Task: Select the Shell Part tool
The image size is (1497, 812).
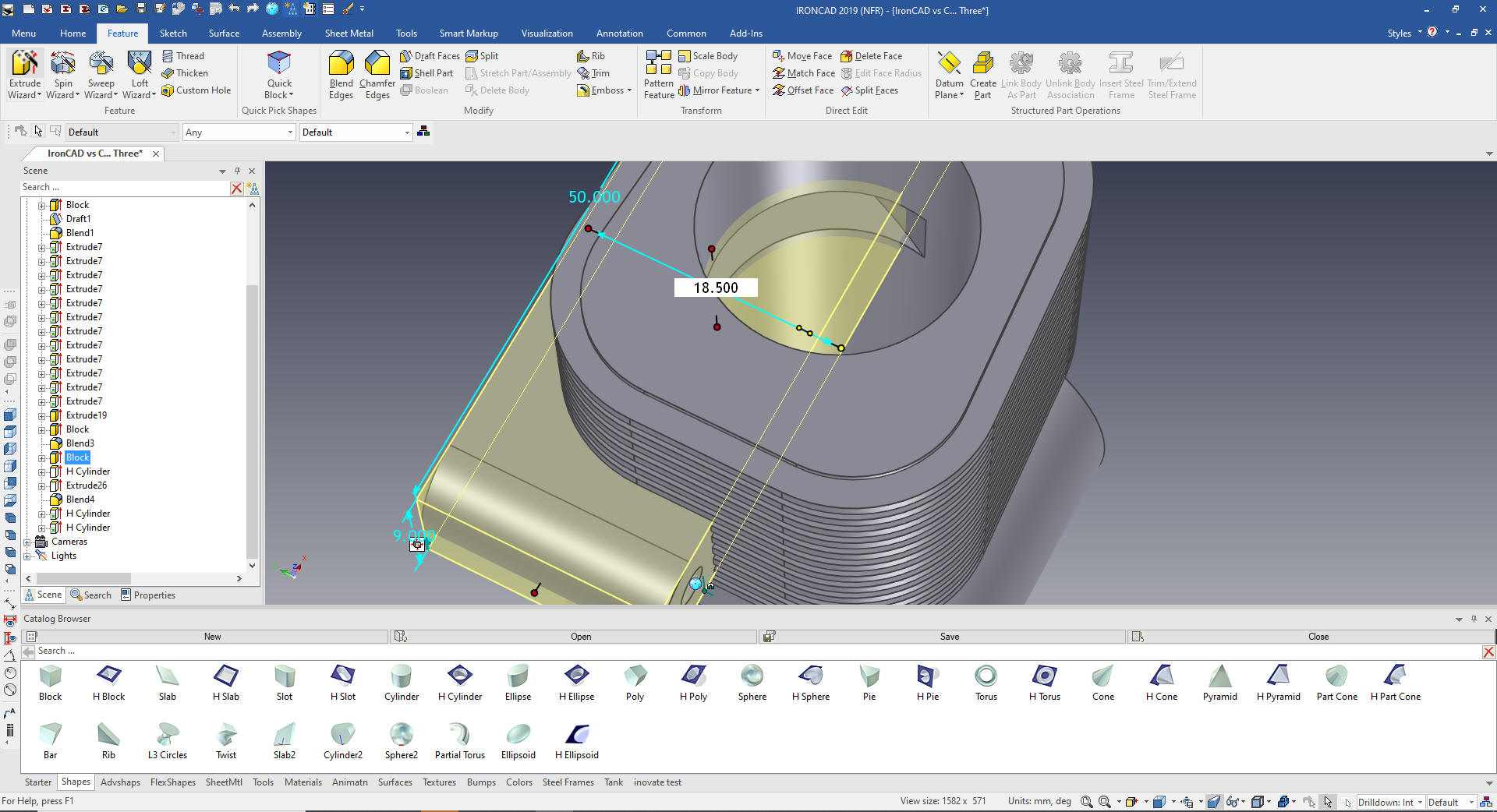Action: tap(426, 73)
